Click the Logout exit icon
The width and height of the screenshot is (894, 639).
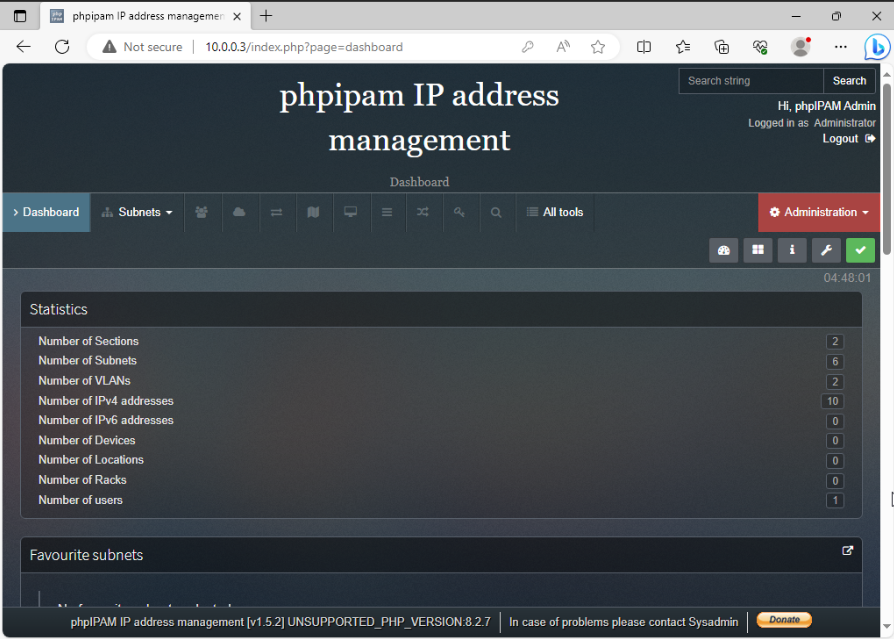click(870, 139)
